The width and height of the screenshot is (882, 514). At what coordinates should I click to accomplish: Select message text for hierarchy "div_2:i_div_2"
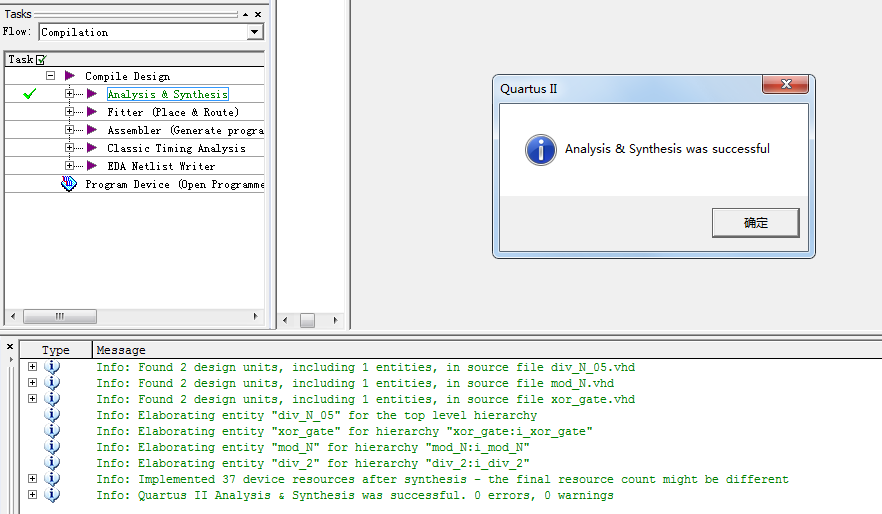[313, 463]
